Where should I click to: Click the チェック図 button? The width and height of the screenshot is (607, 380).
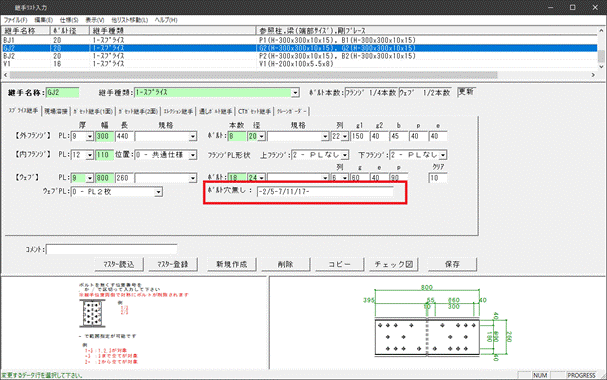[x=394, y=264]
